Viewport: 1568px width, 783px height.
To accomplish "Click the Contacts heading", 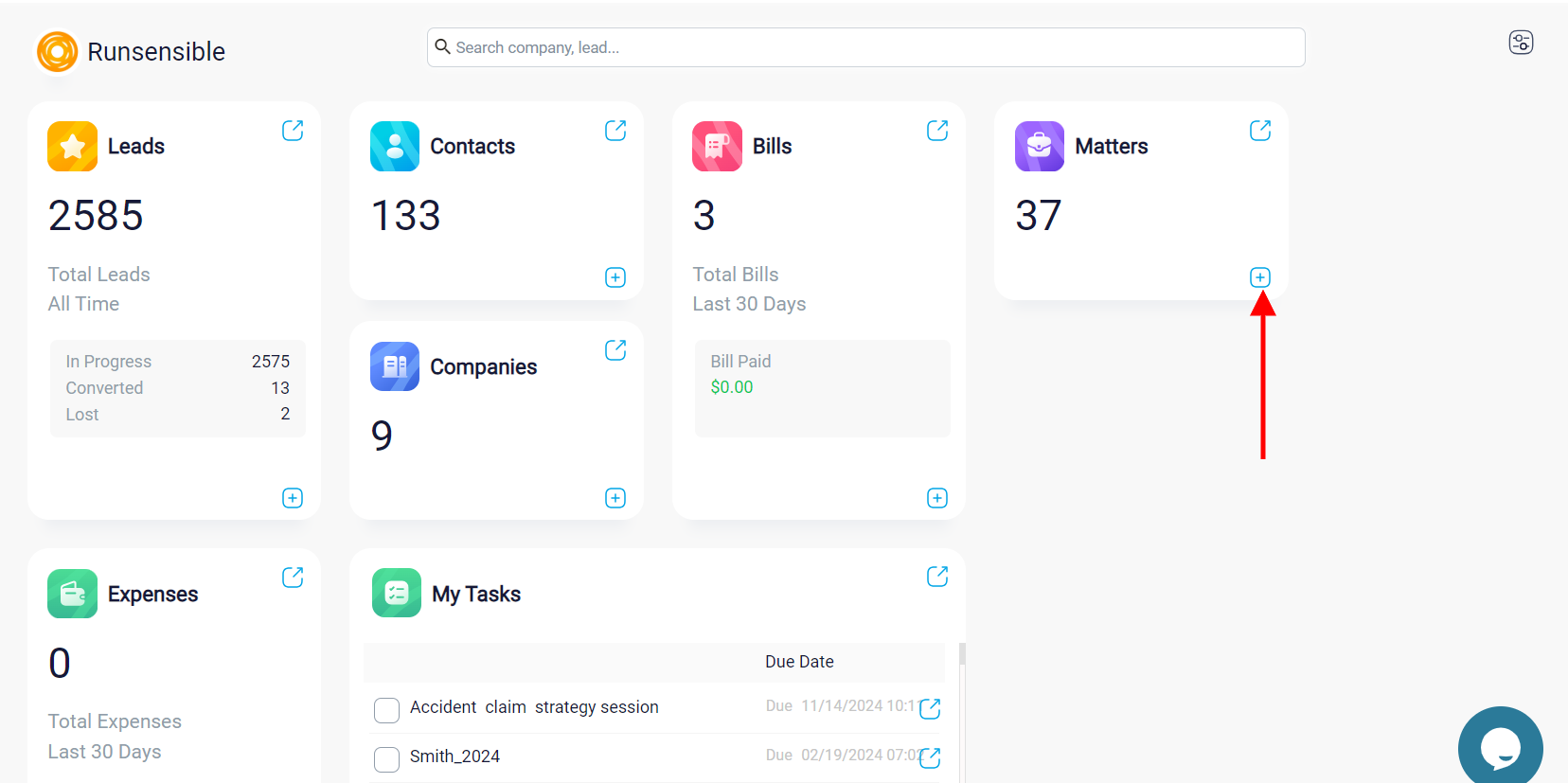I will pos(472,146).
